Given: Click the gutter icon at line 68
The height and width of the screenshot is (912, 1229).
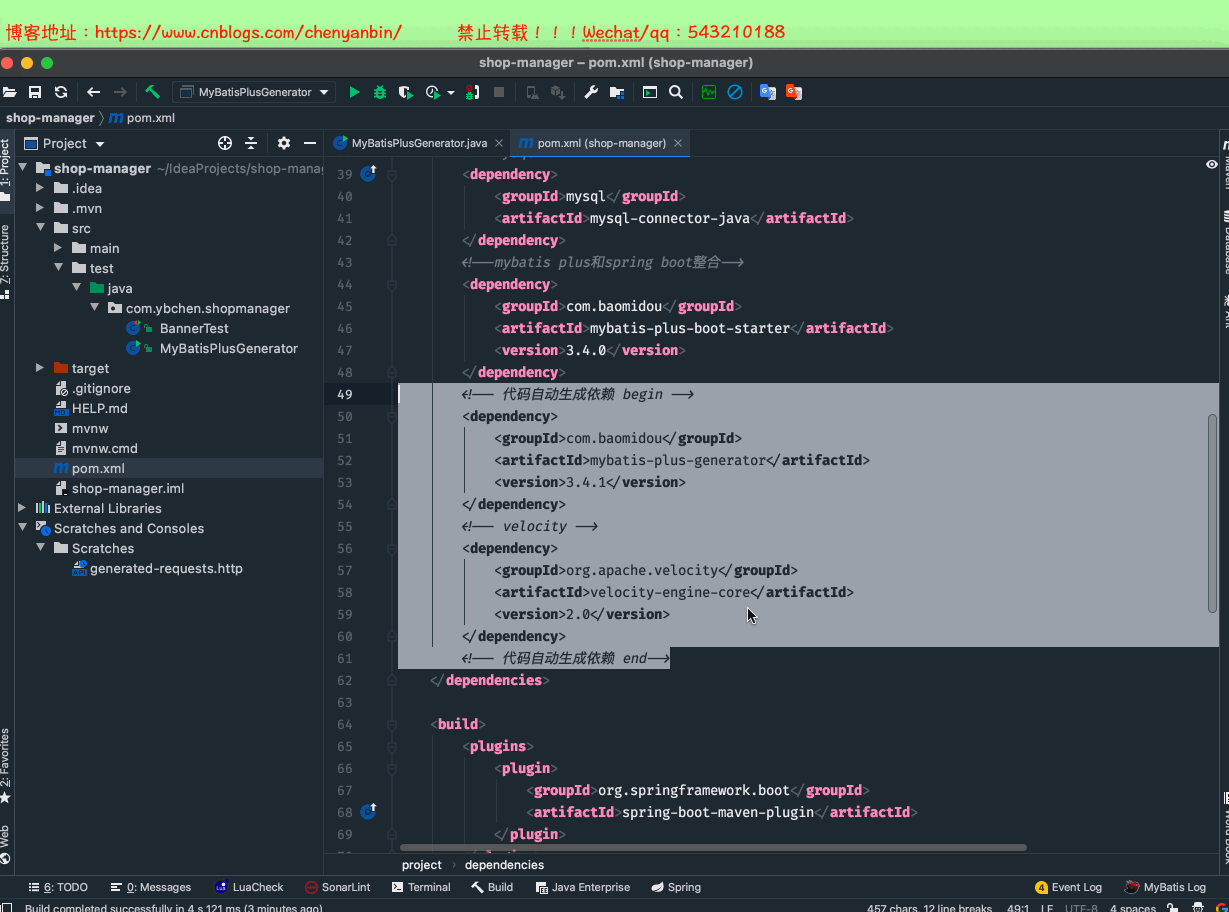Looking at the screenshot, I should tap(368, 811).
